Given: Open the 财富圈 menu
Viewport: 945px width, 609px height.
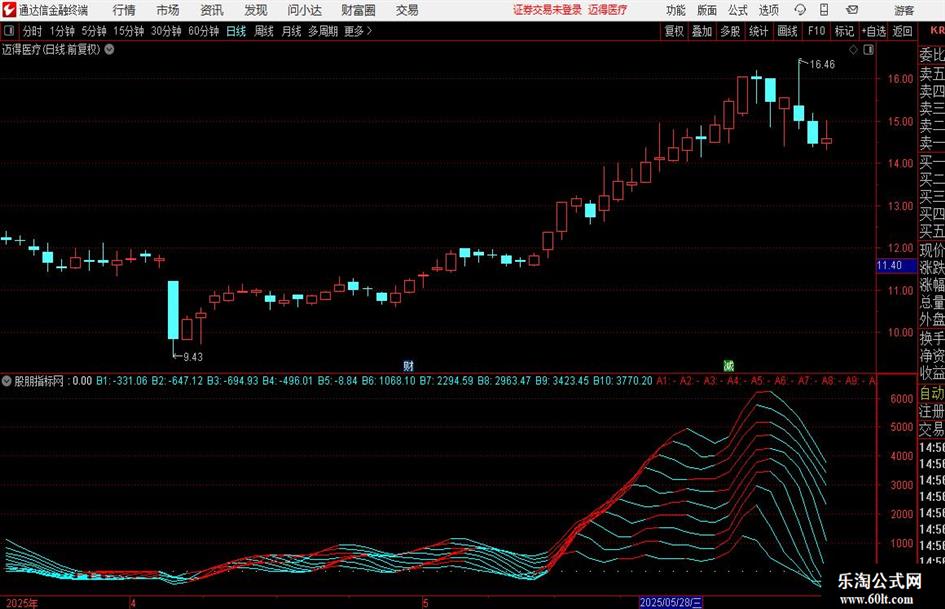Looking at the screenshot, I should click(x=358, y=10).
